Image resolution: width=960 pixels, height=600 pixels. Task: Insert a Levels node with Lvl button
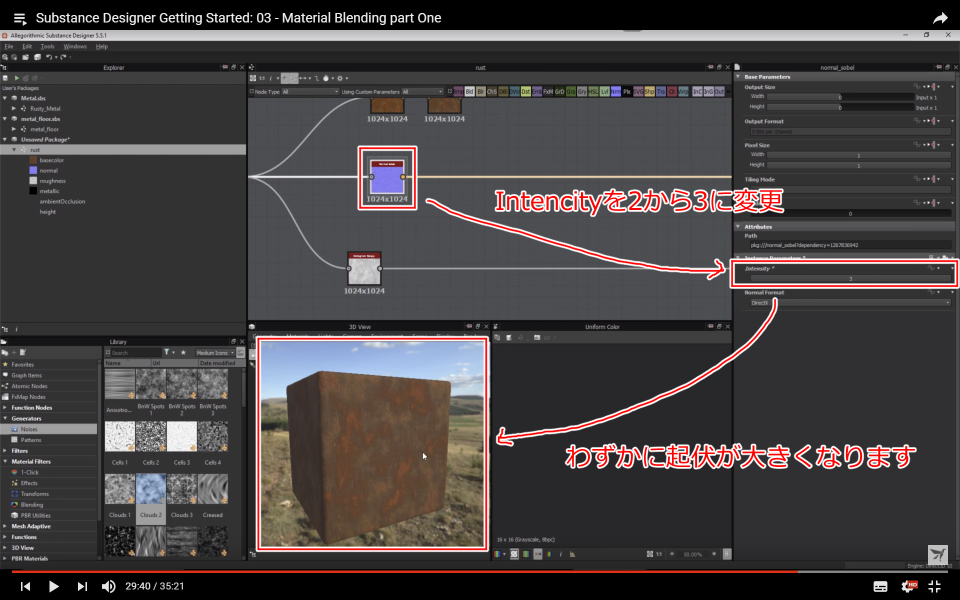click(x=605, y=91)
